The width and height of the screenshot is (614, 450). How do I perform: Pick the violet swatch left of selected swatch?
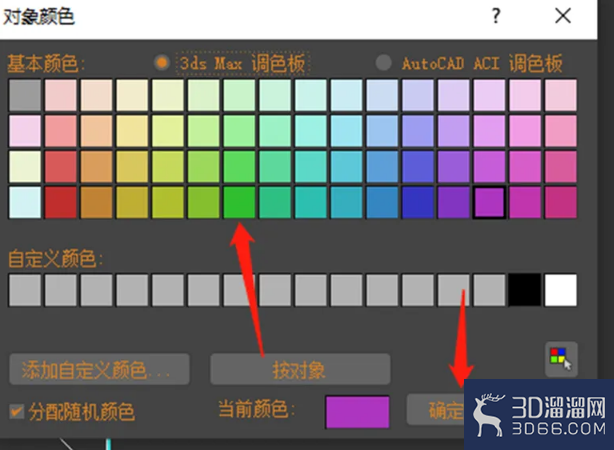tap(453, 202)
